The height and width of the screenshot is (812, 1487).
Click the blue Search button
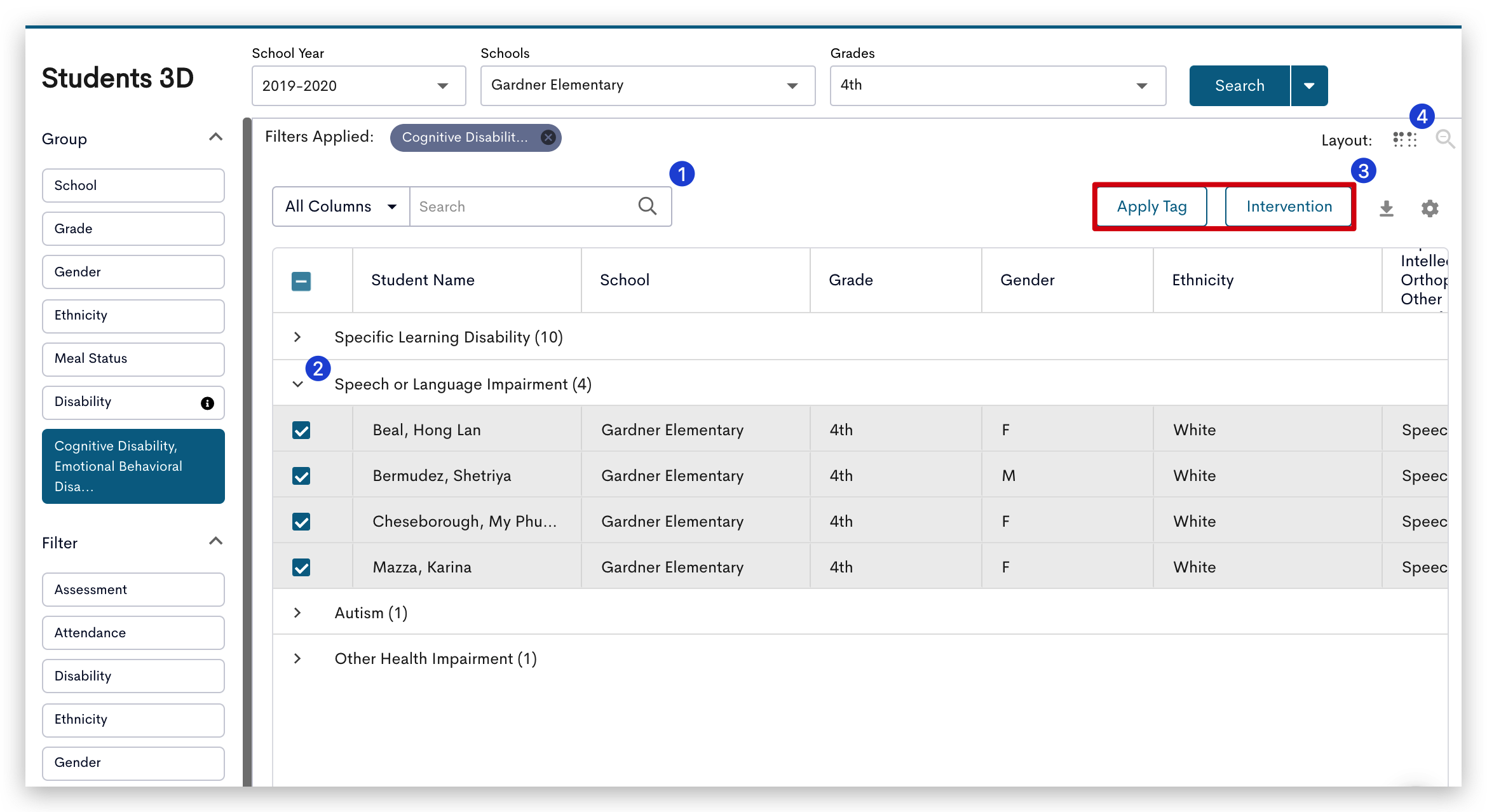(x=1240, y=86)
